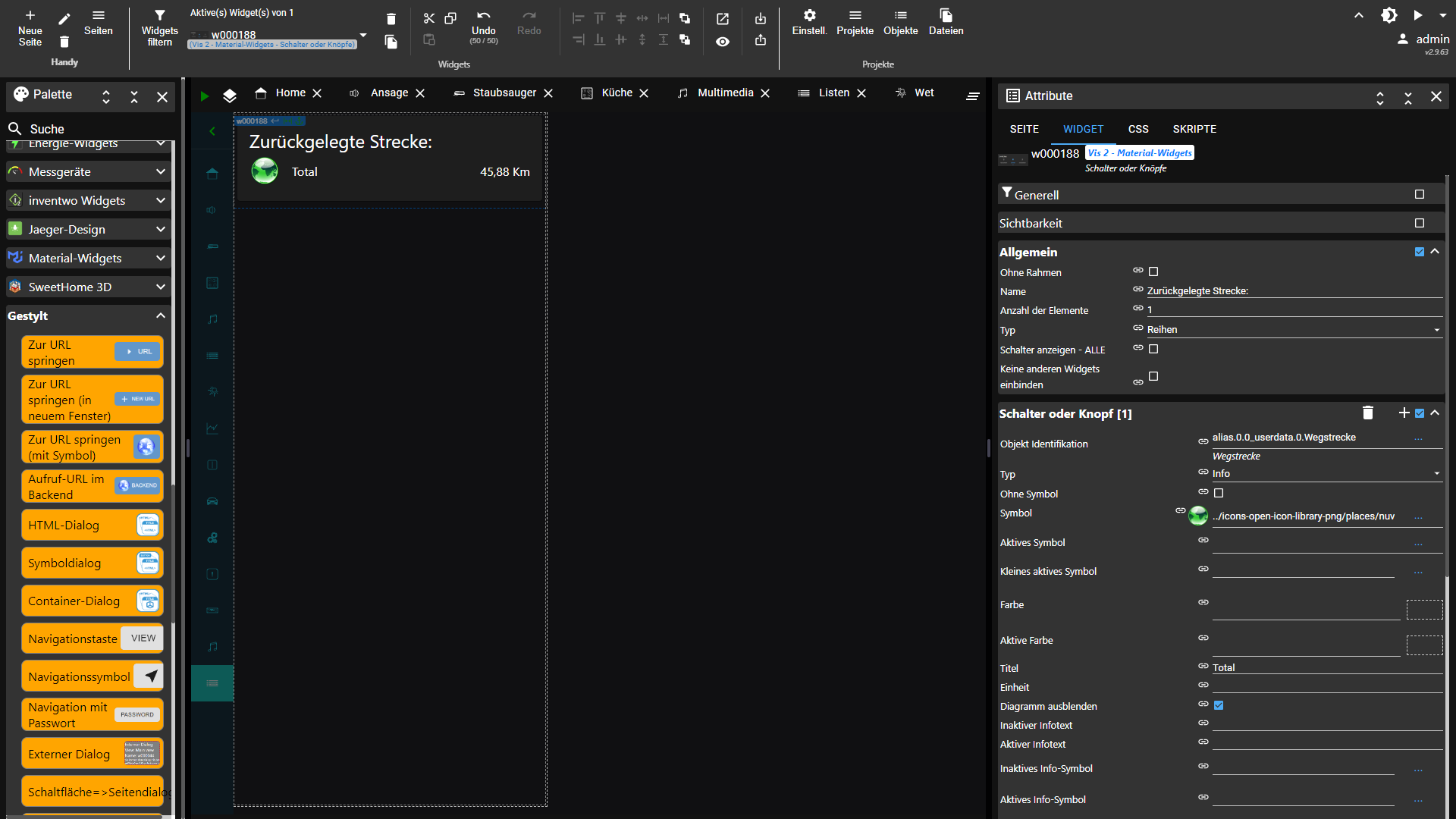Toggle the Generell section checkbox

tap(1420, 194)
